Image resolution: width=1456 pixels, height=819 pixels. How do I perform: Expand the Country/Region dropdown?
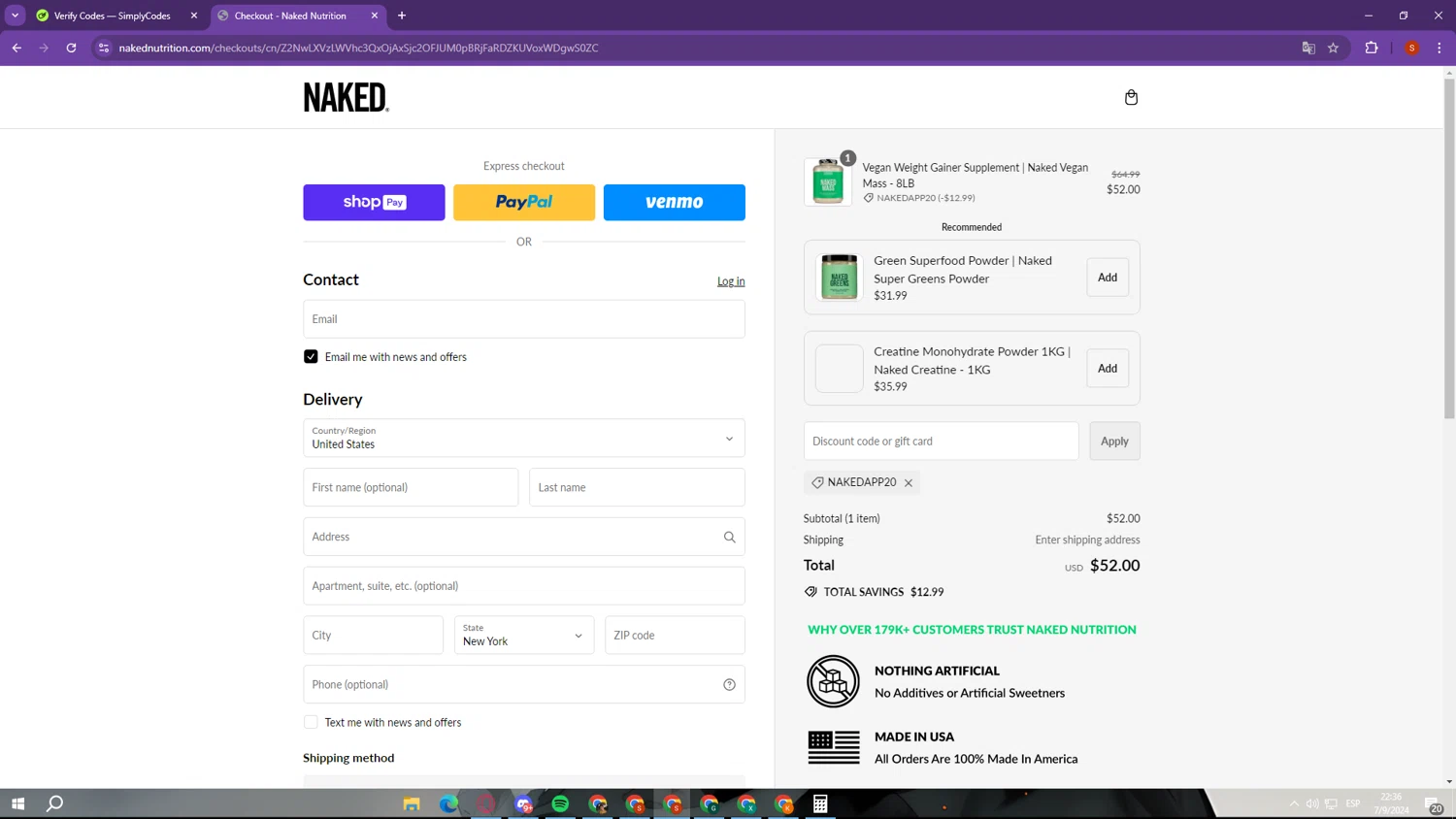pos(524,438)
